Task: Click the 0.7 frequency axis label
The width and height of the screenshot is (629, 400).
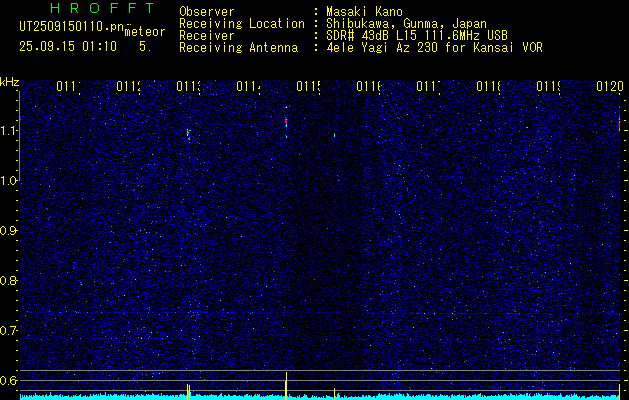Action: point(9,331)
